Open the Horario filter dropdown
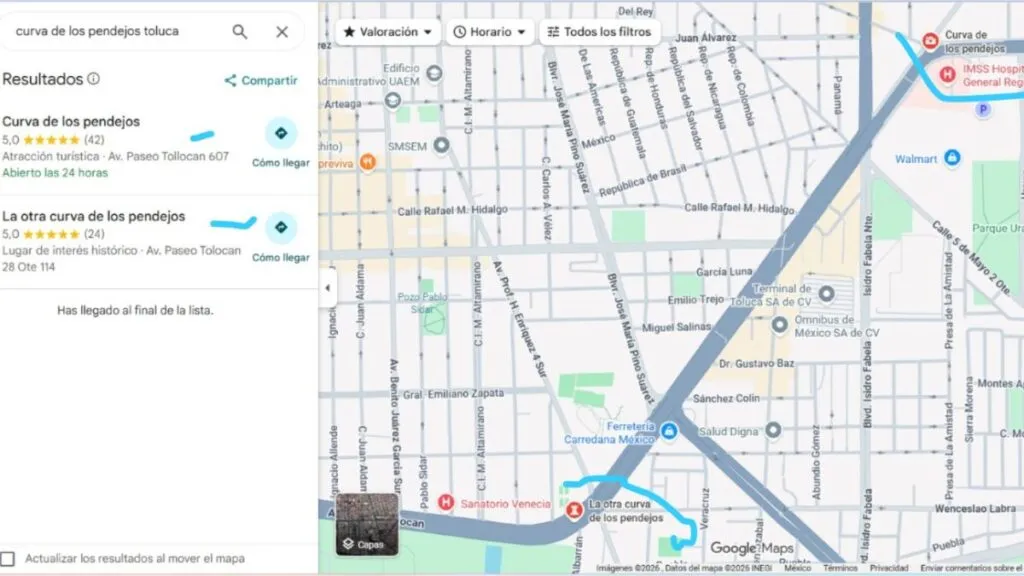Image resolution: width=1024 pixels, height=576 pixels. pyautogui.click(x=489, y=31)
